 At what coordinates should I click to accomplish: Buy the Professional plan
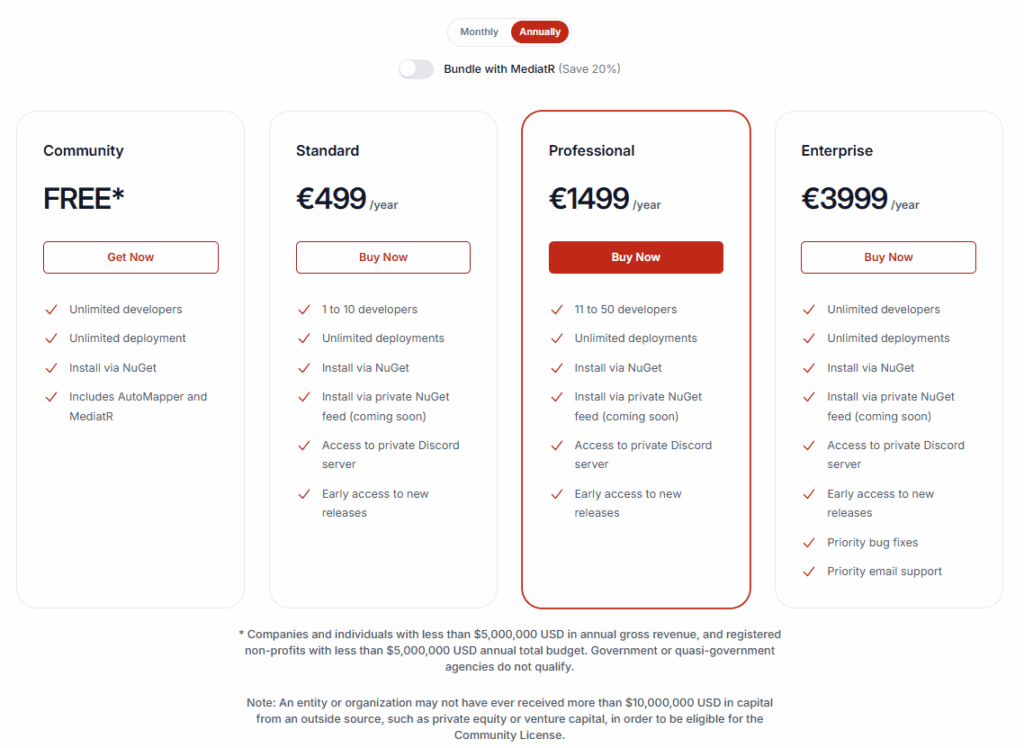pyautogui.click(x=636, y=257)
